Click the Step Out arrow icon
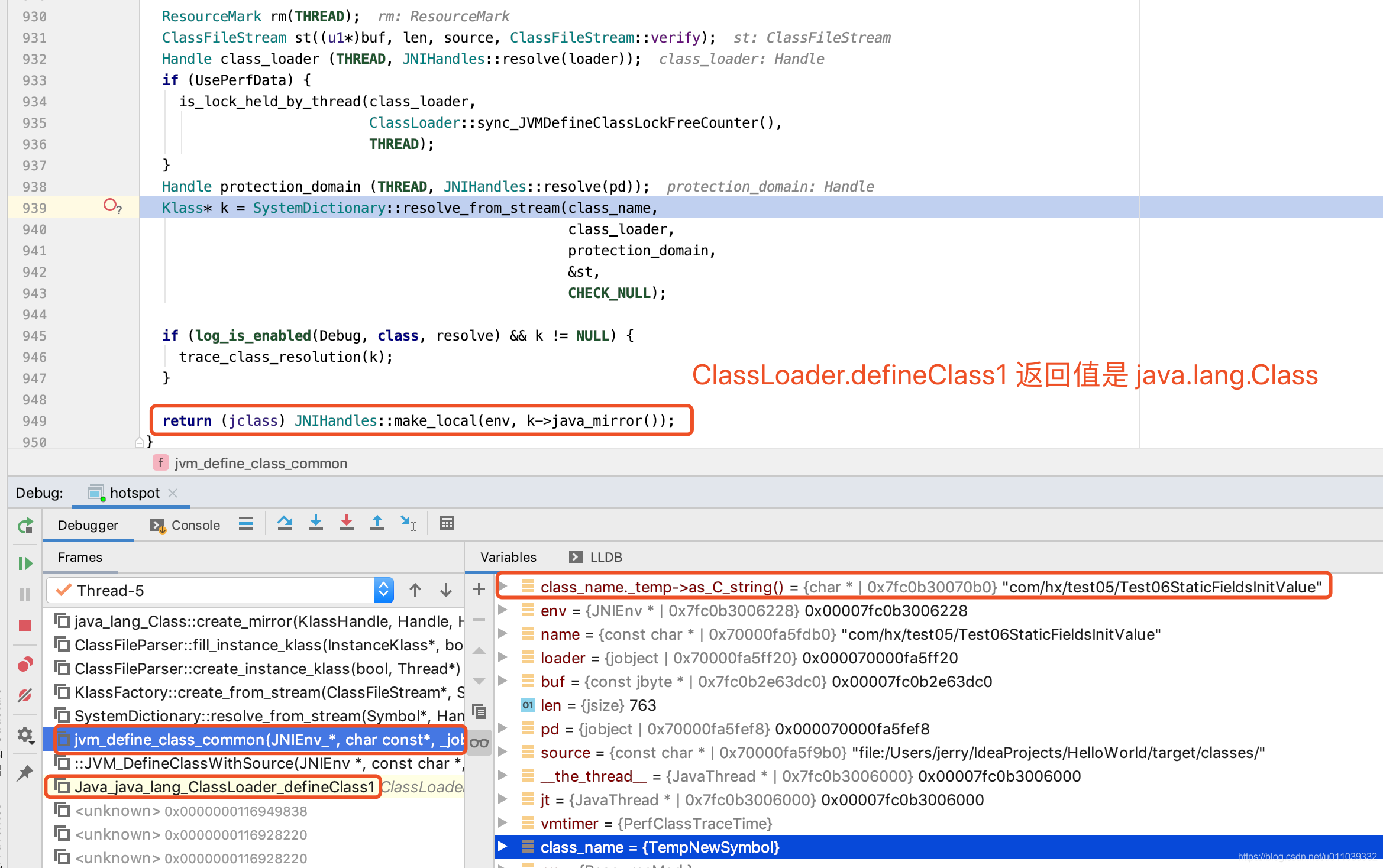 [377, 523]
